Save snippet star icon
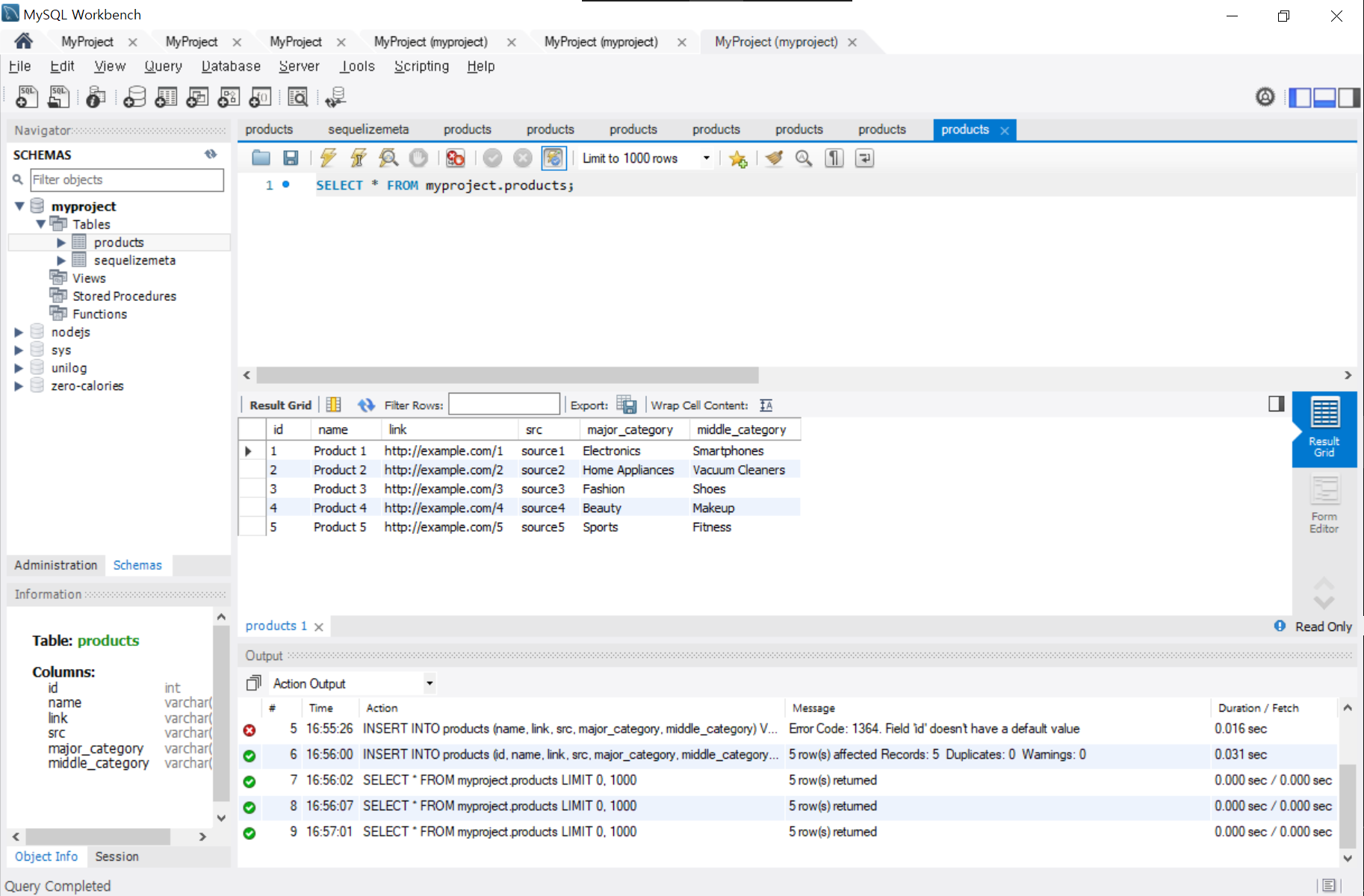 [738, 158]
